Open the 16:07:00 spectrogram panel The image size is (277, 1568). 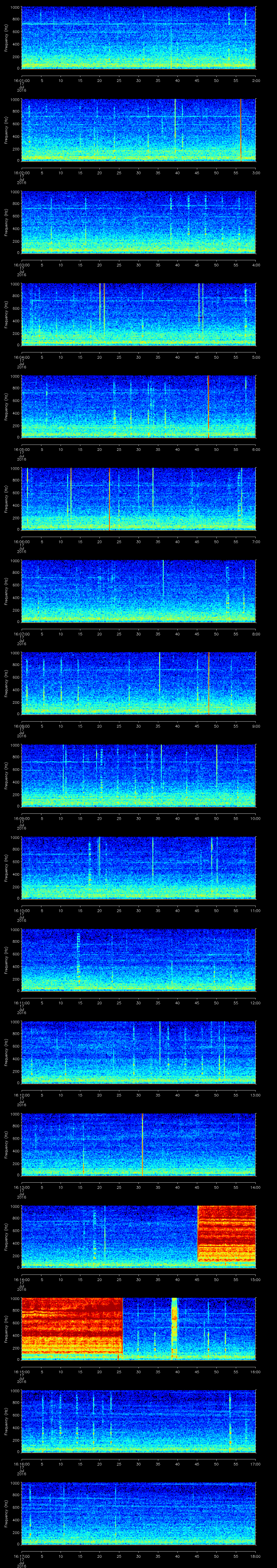pos(139,590)
